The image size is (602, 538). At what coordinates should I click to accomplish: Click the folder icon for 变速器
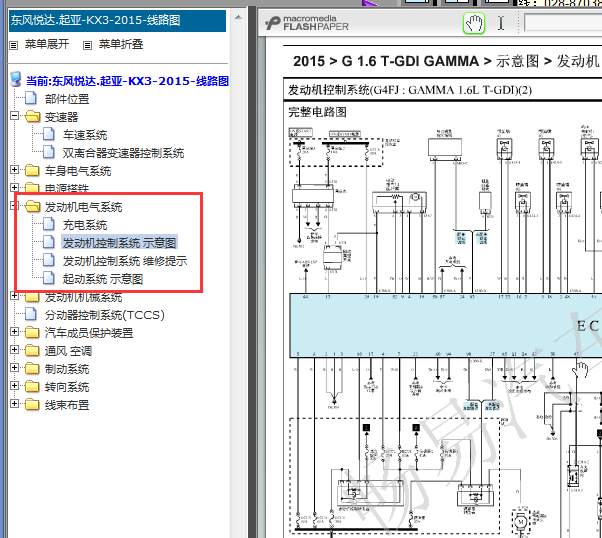click(33, 116)
